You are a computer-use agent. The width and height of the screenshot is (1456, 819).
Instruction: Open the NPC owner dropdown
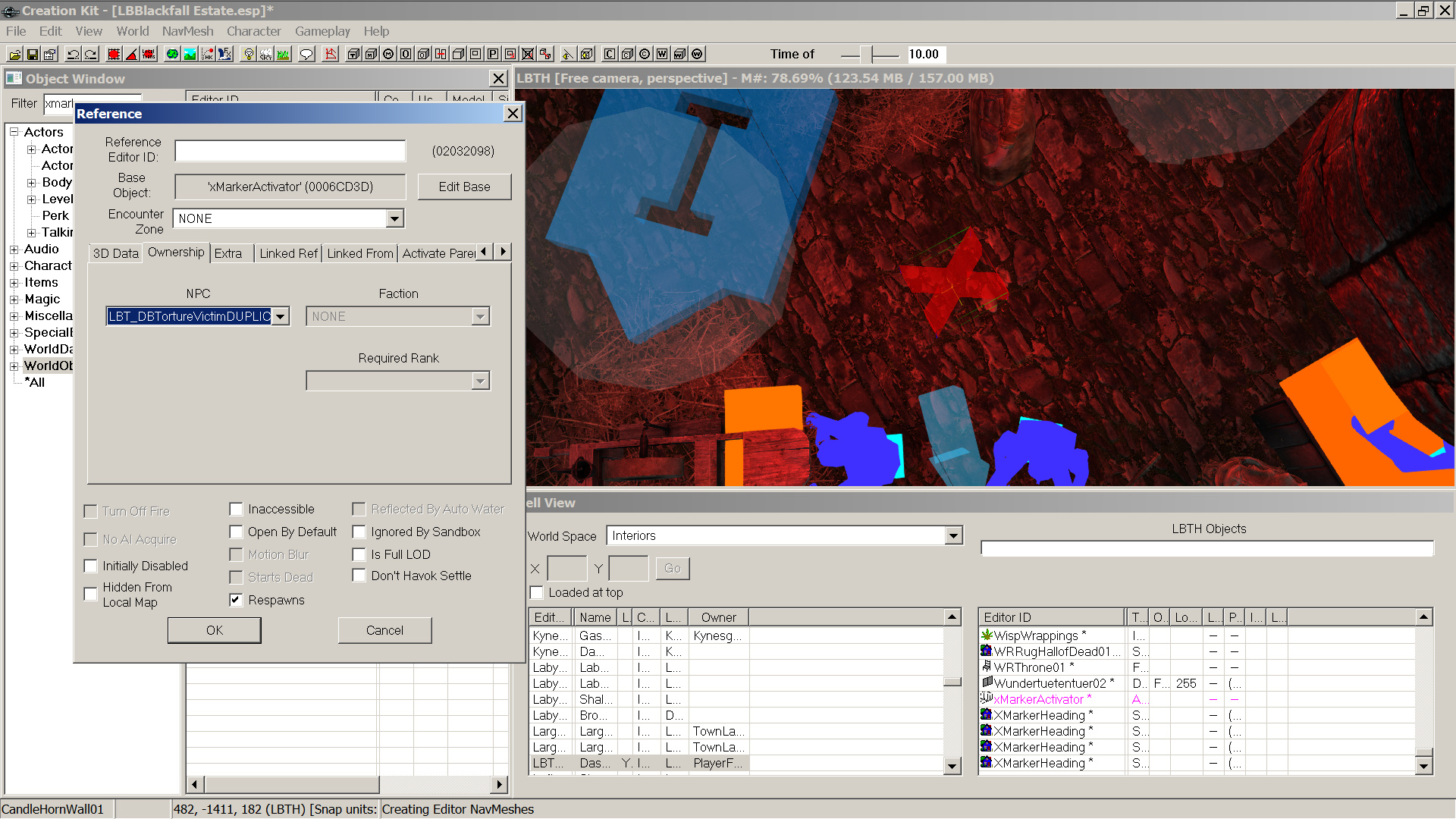tap(281, 316)
